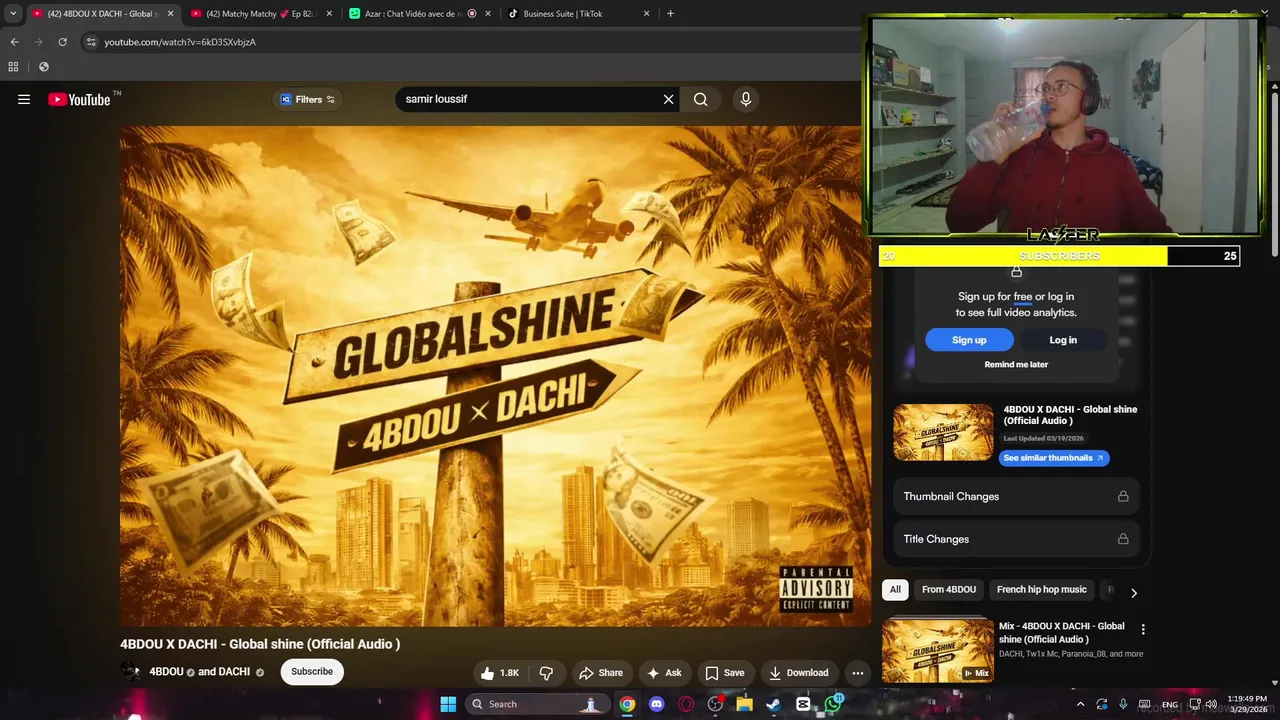This screenshot has width=1280, height=720.
Task: Open the Filters extension button
Action: pos(307,99)
